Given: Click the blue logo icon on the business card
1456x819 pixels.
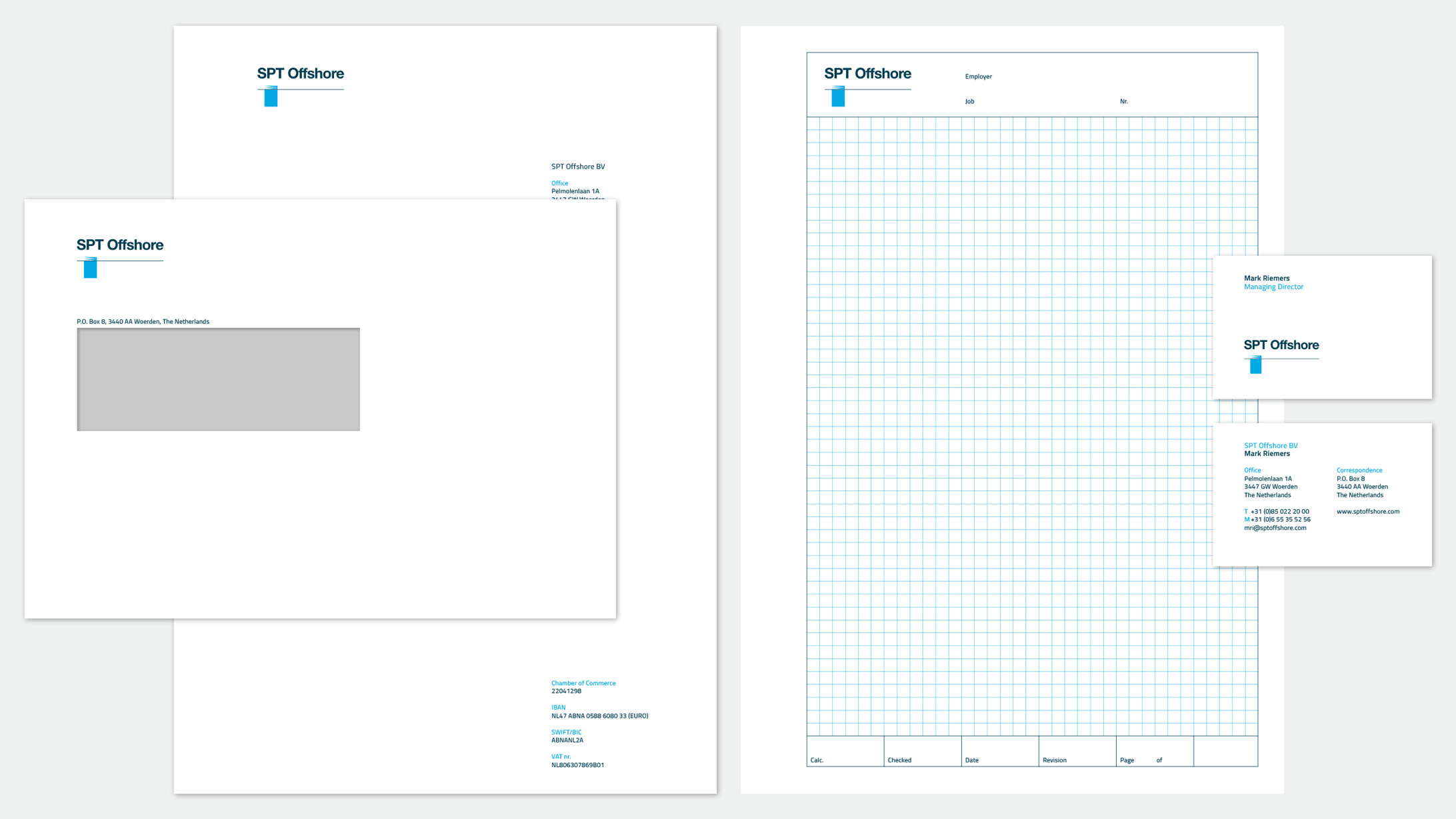Looking at the screenshot, I should pos(1255,365).
